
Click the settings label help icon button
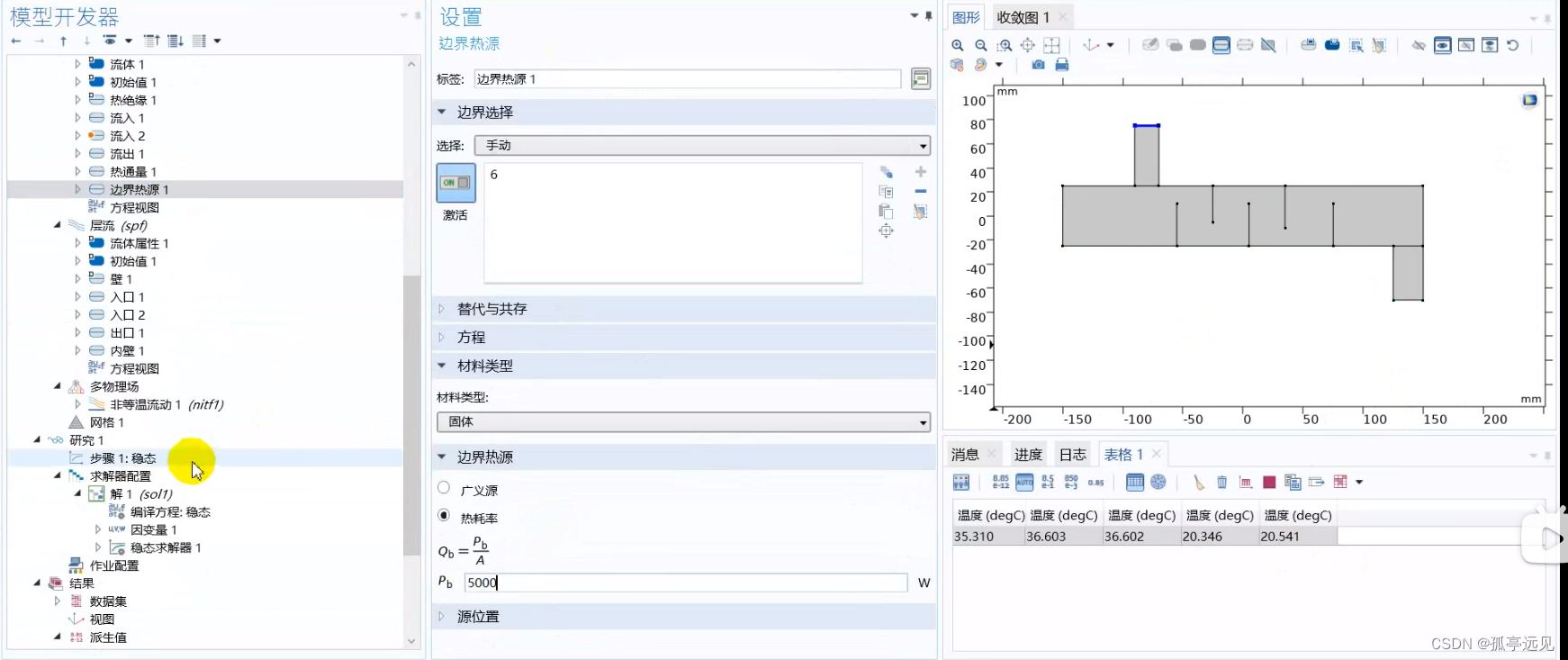click(x=921, y=79)
